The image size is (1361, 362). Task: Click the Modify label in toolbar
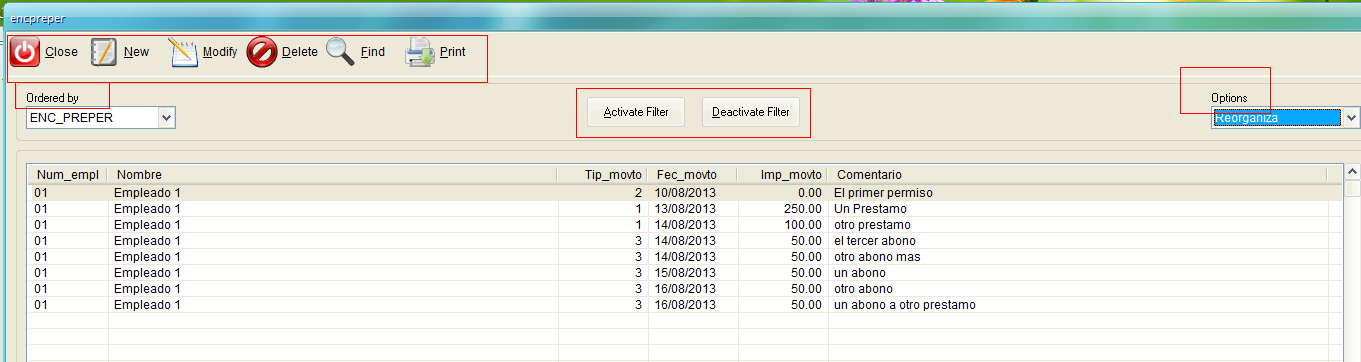(x=220, y=52)
